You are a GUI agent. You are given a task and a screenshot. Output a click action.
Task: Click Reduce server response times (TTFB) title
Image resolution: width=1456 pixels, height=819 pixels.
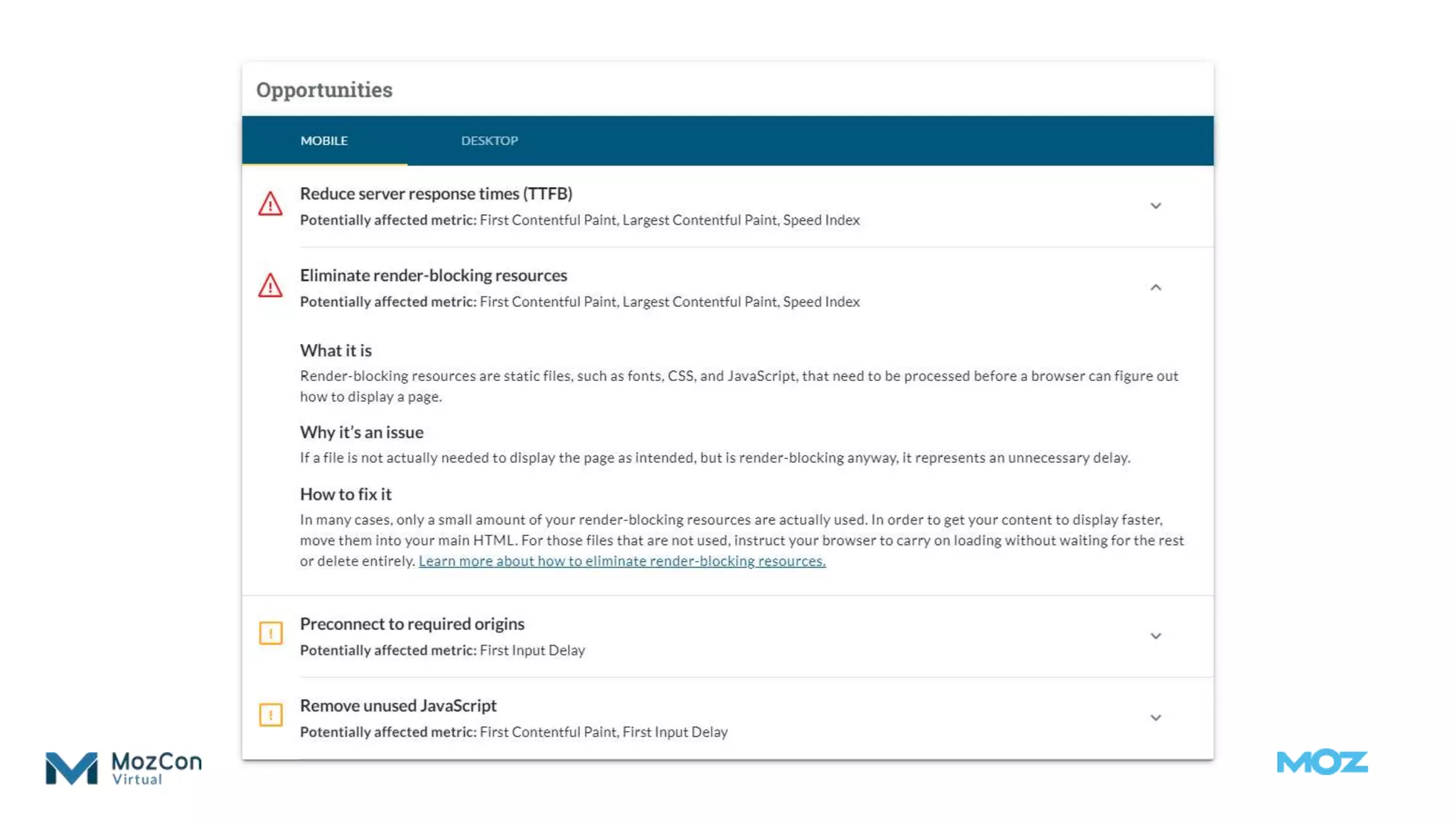coord(436,193)
